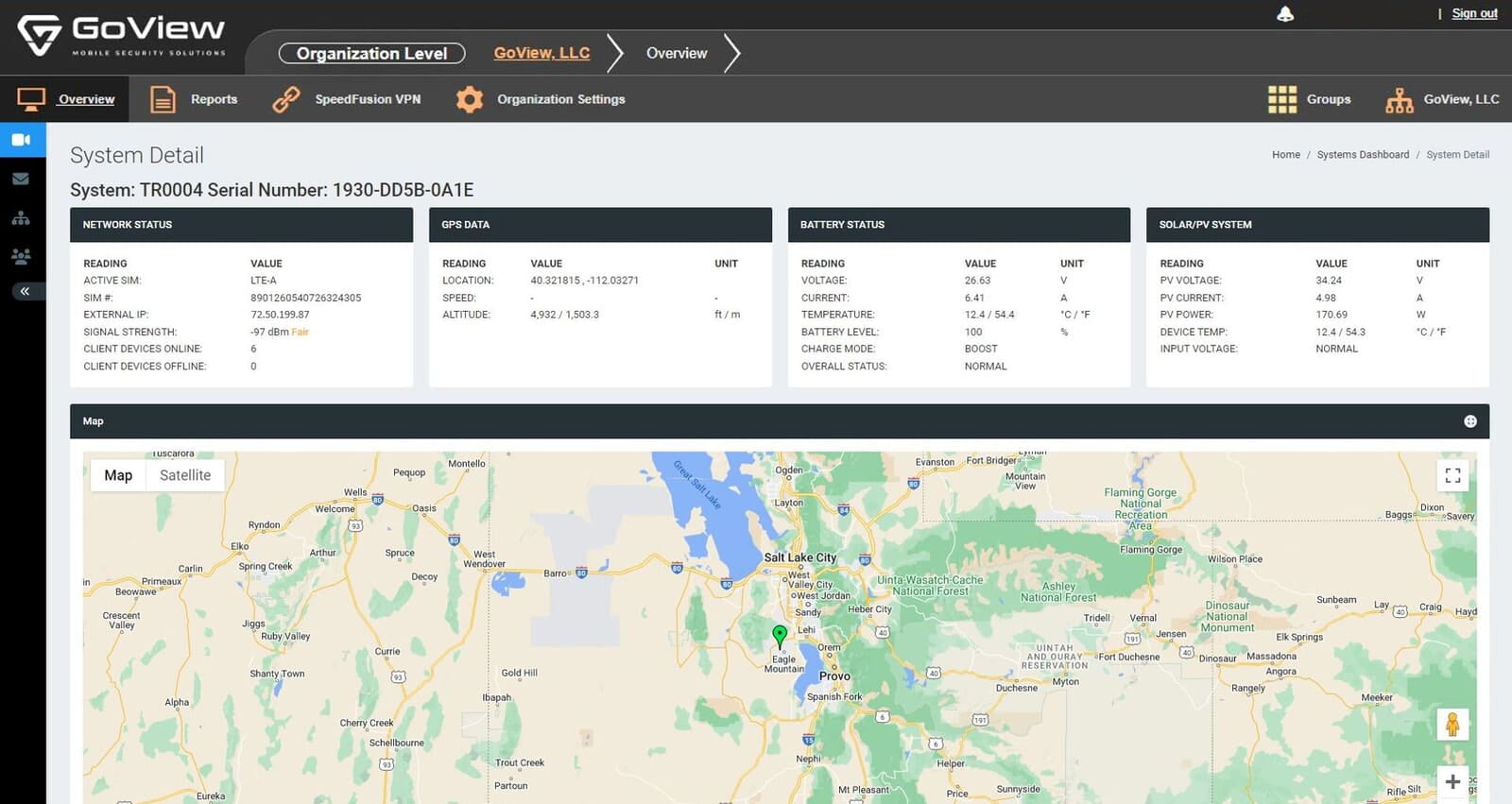This screenshot has height=804, width=1512.
Task: Click the PV voltage 34.24 value
Action: (x=1329, y=281)
